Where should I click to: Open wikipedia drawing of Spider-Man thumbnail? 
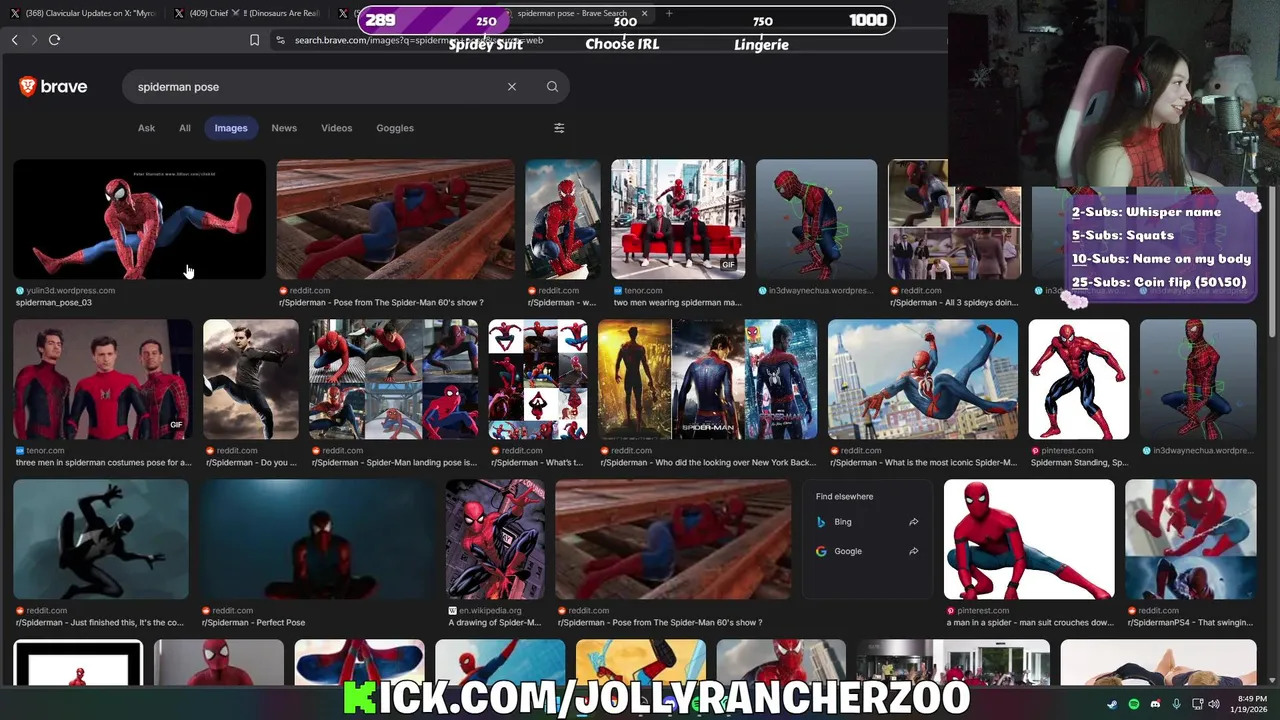pos(496,539)
